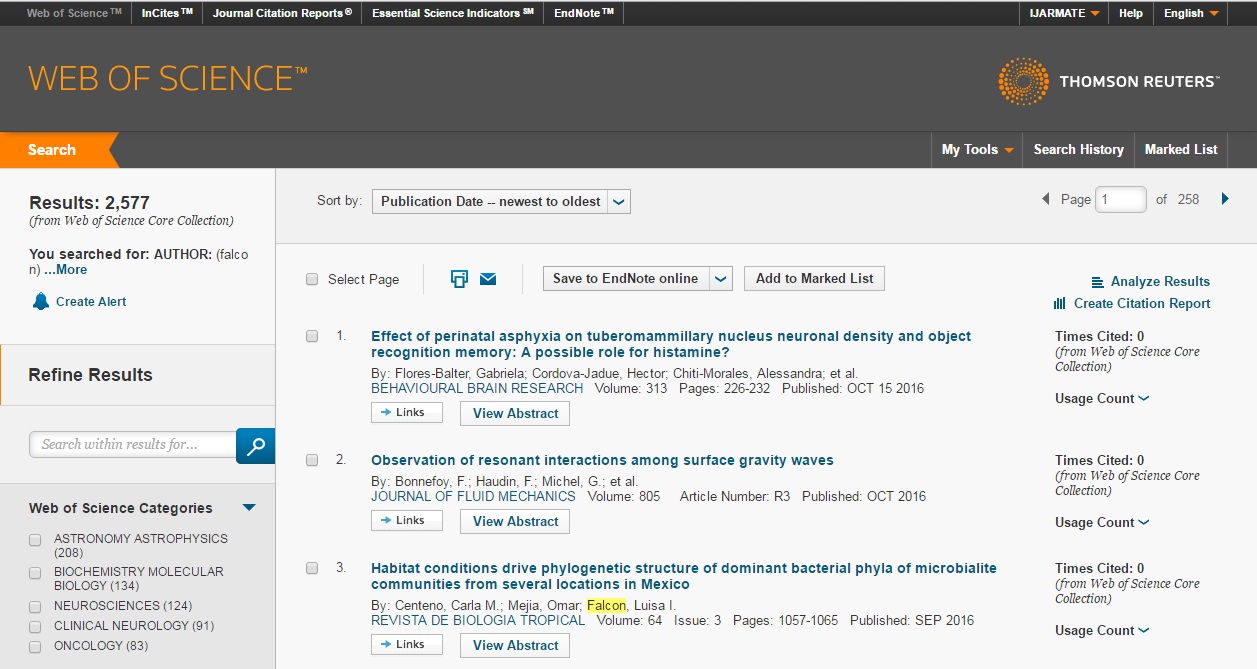
Task: Tick the Clinical Neurology category checkbox
Action: point(36,626)
